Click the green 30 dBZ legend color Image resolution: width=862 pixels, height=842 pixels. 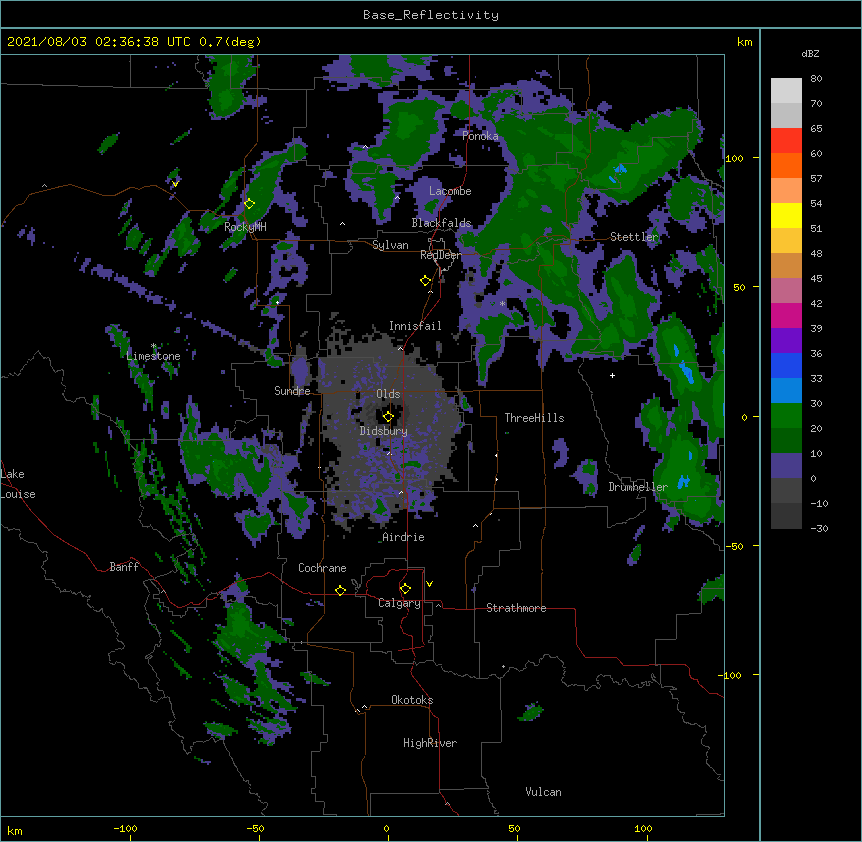tap(786, 416)
